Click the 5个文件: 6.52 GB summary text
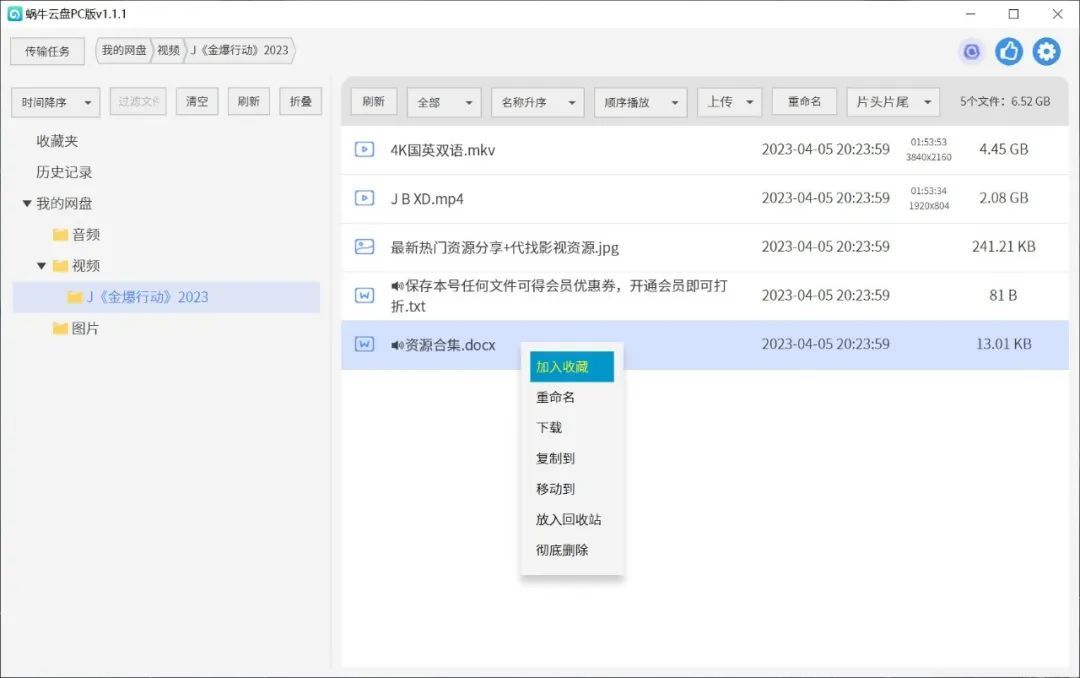1080x678 pixels. coord(1005,101)
